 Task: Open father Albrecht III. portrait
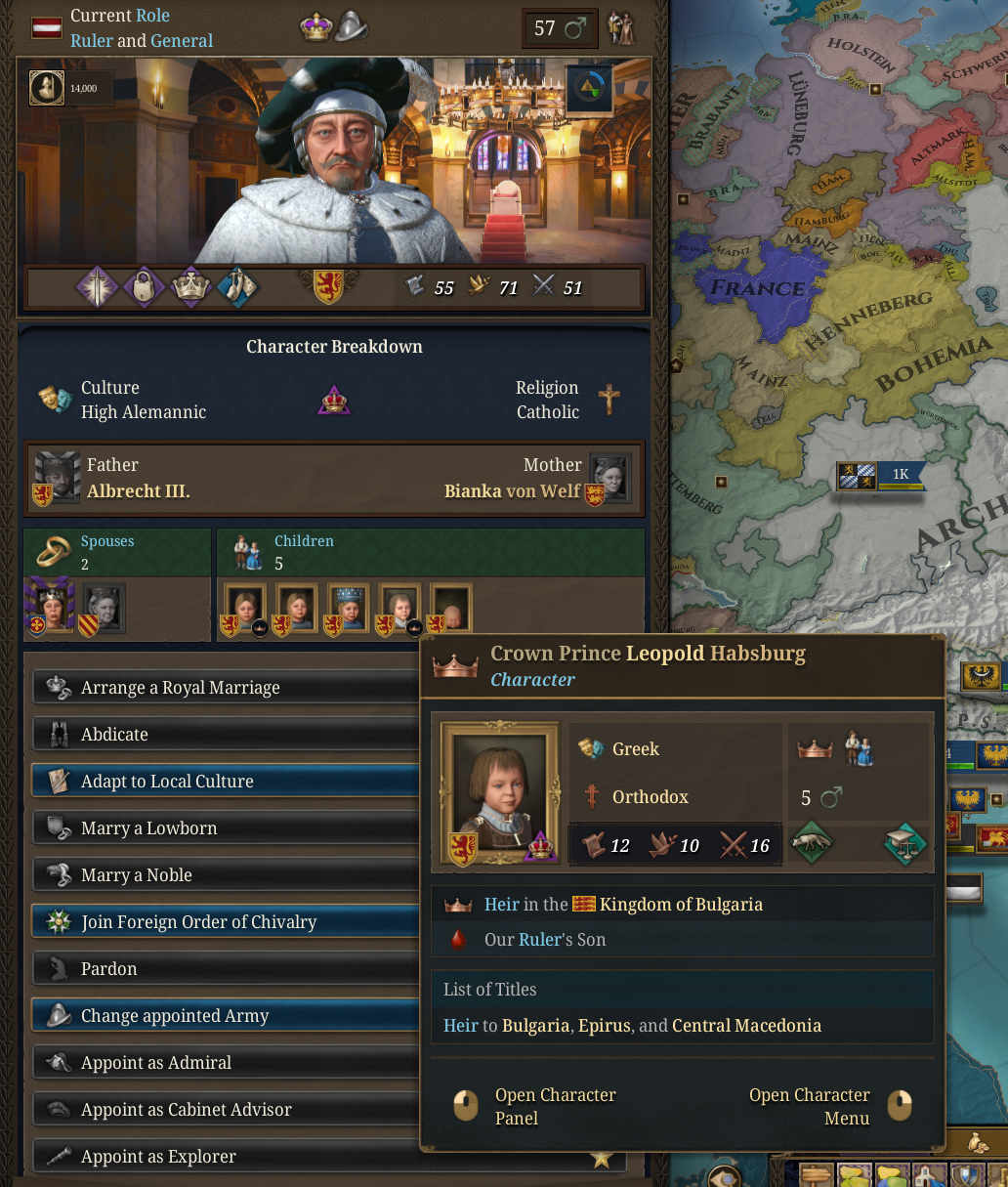[57, 477]
